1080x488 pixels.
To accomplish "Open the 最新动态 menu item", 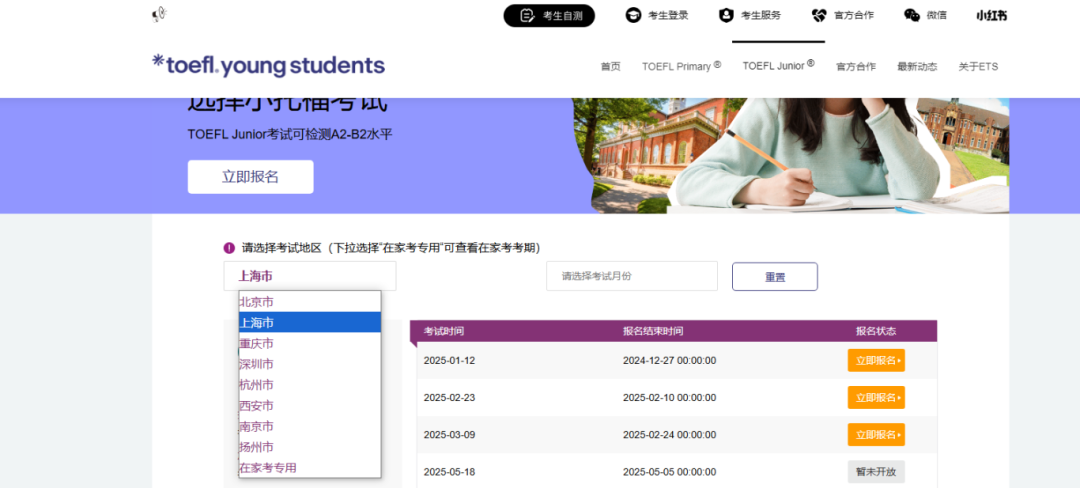I will coord(917,67).
